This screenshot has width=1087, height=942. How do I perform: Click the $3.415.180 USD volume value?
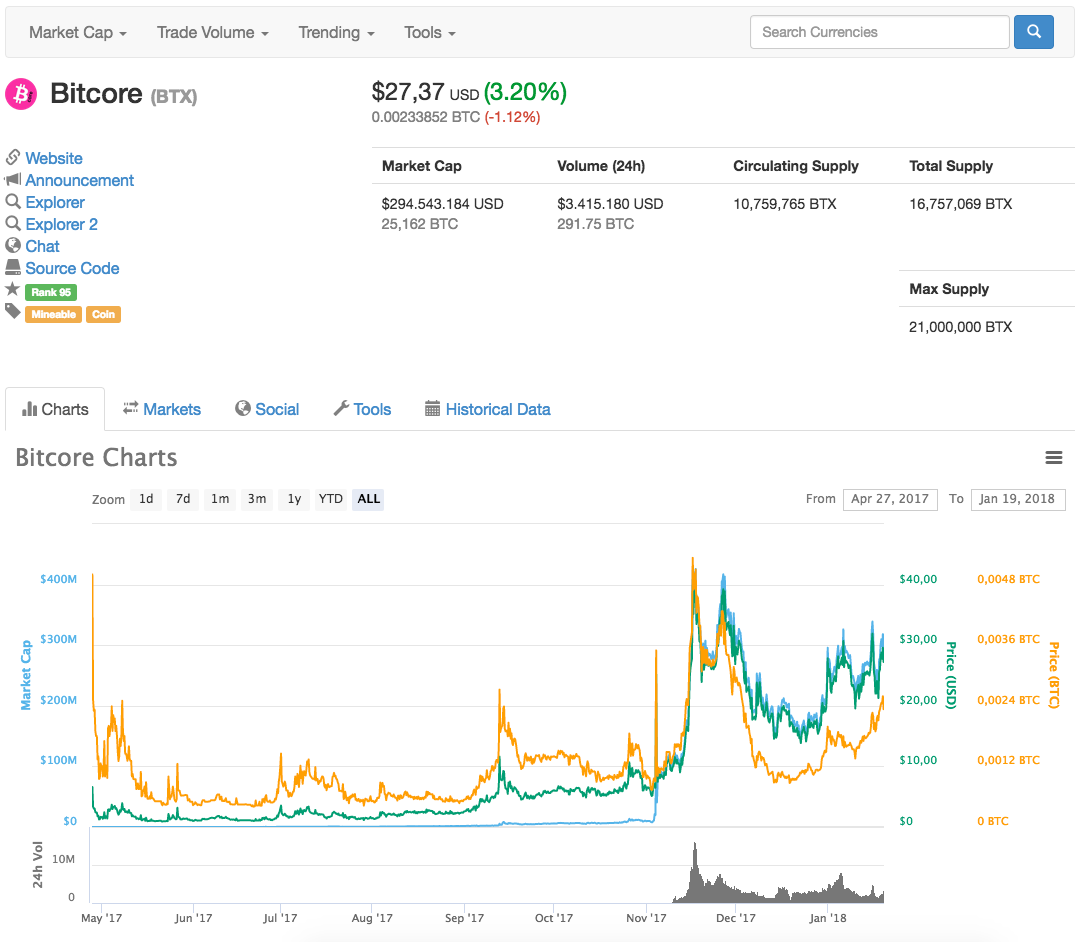coord(610,204)
